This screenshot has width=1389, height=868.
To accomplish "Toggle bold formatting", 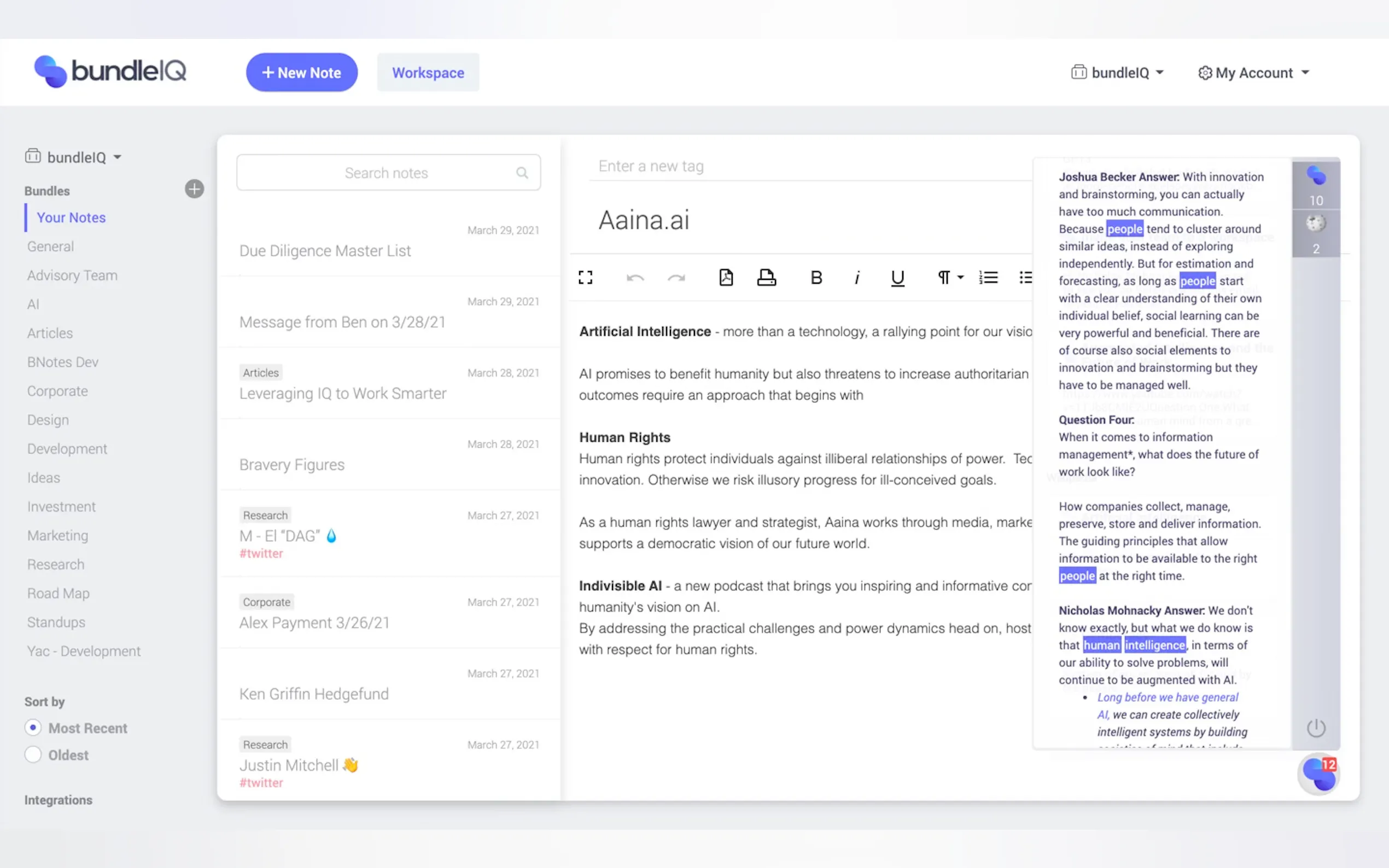I will (x=816, y=278).
